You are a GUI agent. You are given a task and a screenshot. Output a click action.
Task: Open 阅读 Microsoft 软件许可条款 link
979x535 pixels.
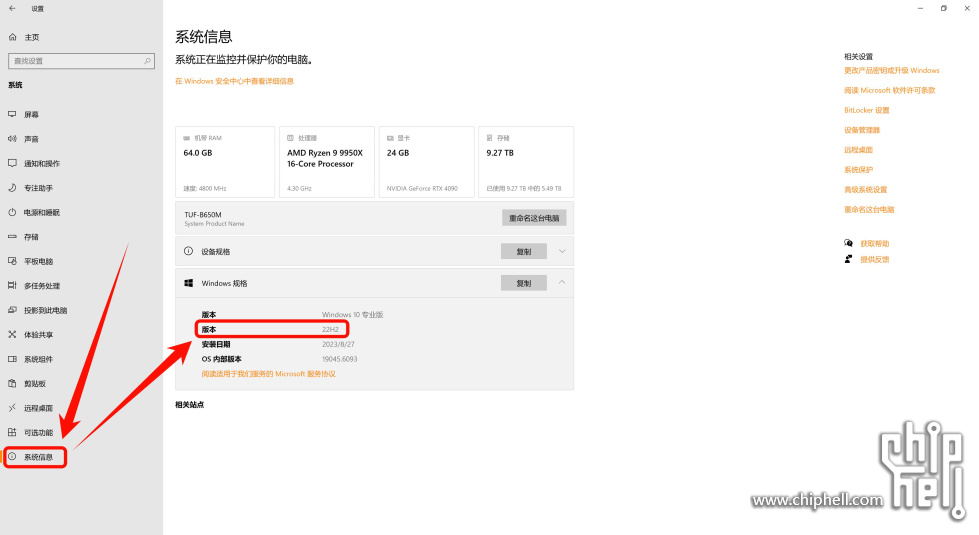pyautogui.click(x=890, y=91)
